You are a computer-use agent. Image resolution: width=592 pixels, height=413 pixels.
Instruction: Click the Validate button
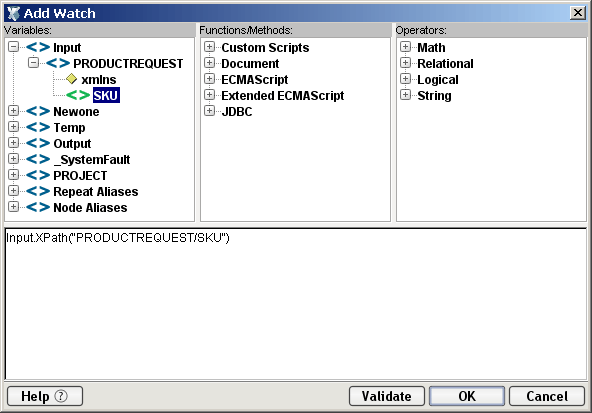[x=387, y=396]
